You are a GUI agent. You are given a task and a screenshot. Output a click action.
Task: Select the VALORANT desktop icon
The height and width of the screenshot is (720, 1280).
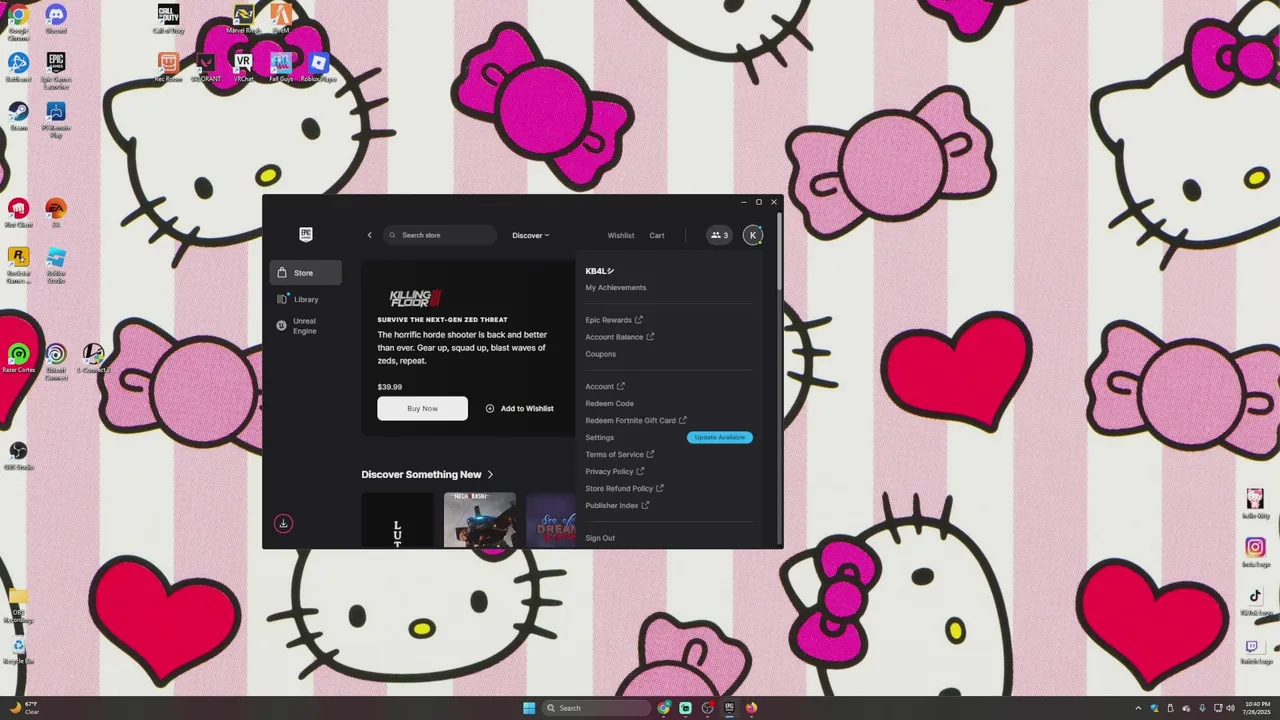click(206, 67)
